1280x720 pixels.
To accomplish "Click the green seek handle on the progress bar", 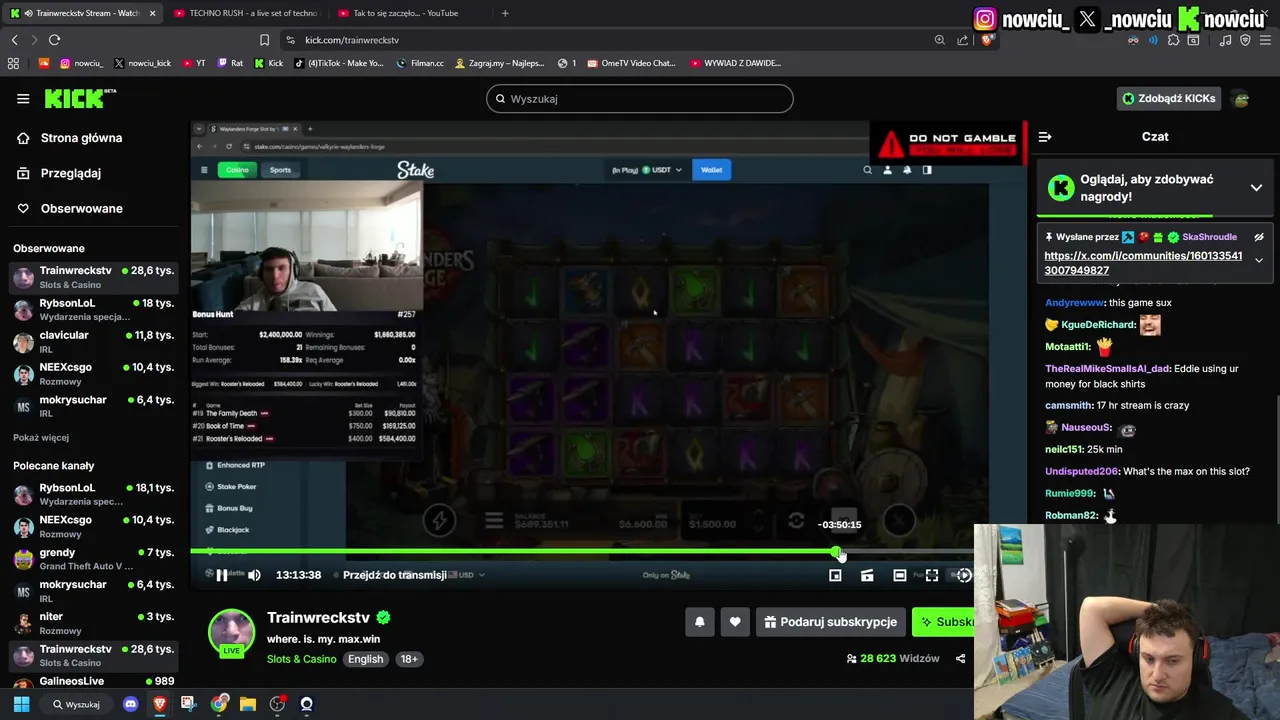I will coord(836,552).
